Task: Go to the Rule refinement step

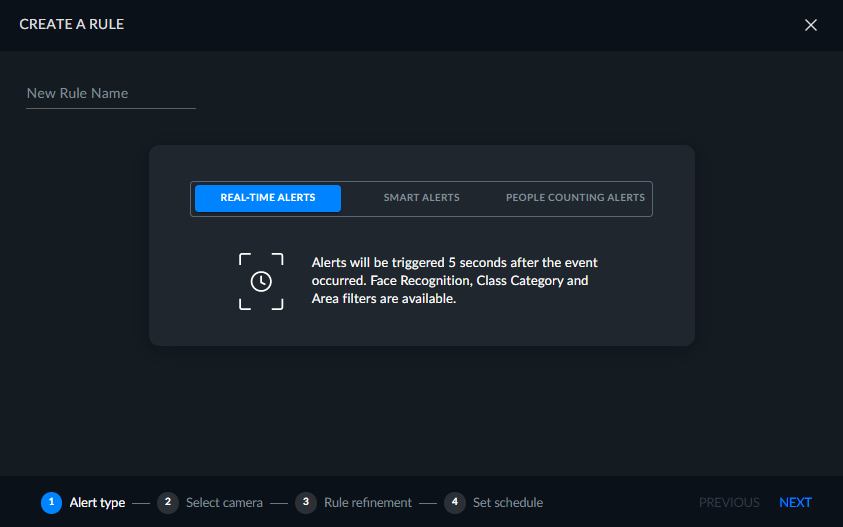Action: click(368, 503)
